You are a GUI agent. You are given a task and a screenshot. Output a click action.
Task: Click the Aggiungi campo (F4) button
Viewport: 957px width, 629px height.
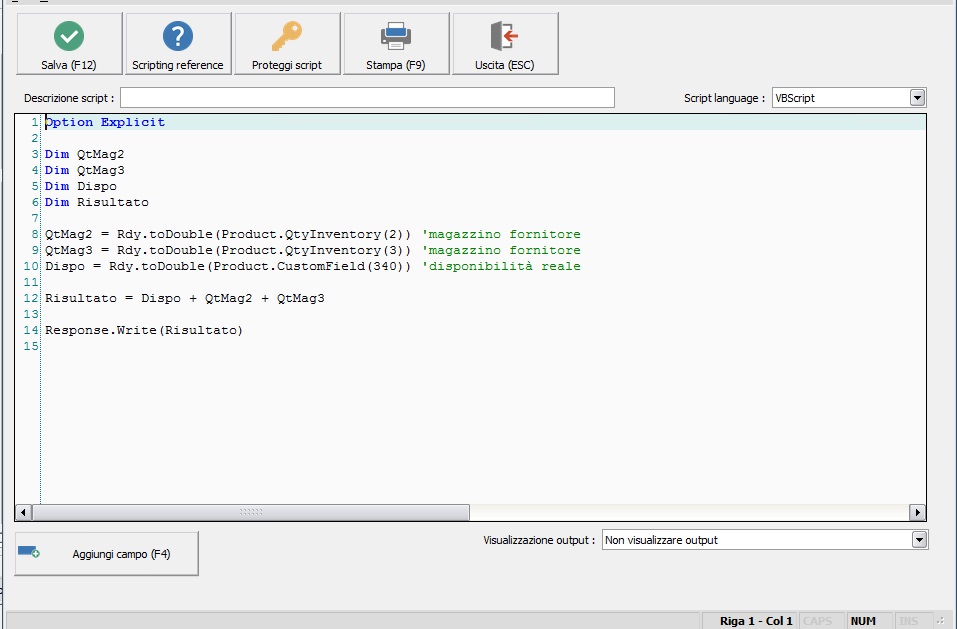click(107, 553)
